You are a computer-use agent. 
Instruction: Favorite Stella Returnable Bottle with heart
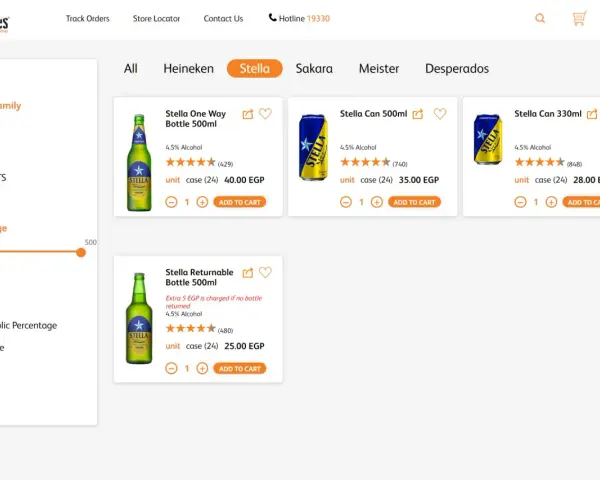tap(265, 272)
